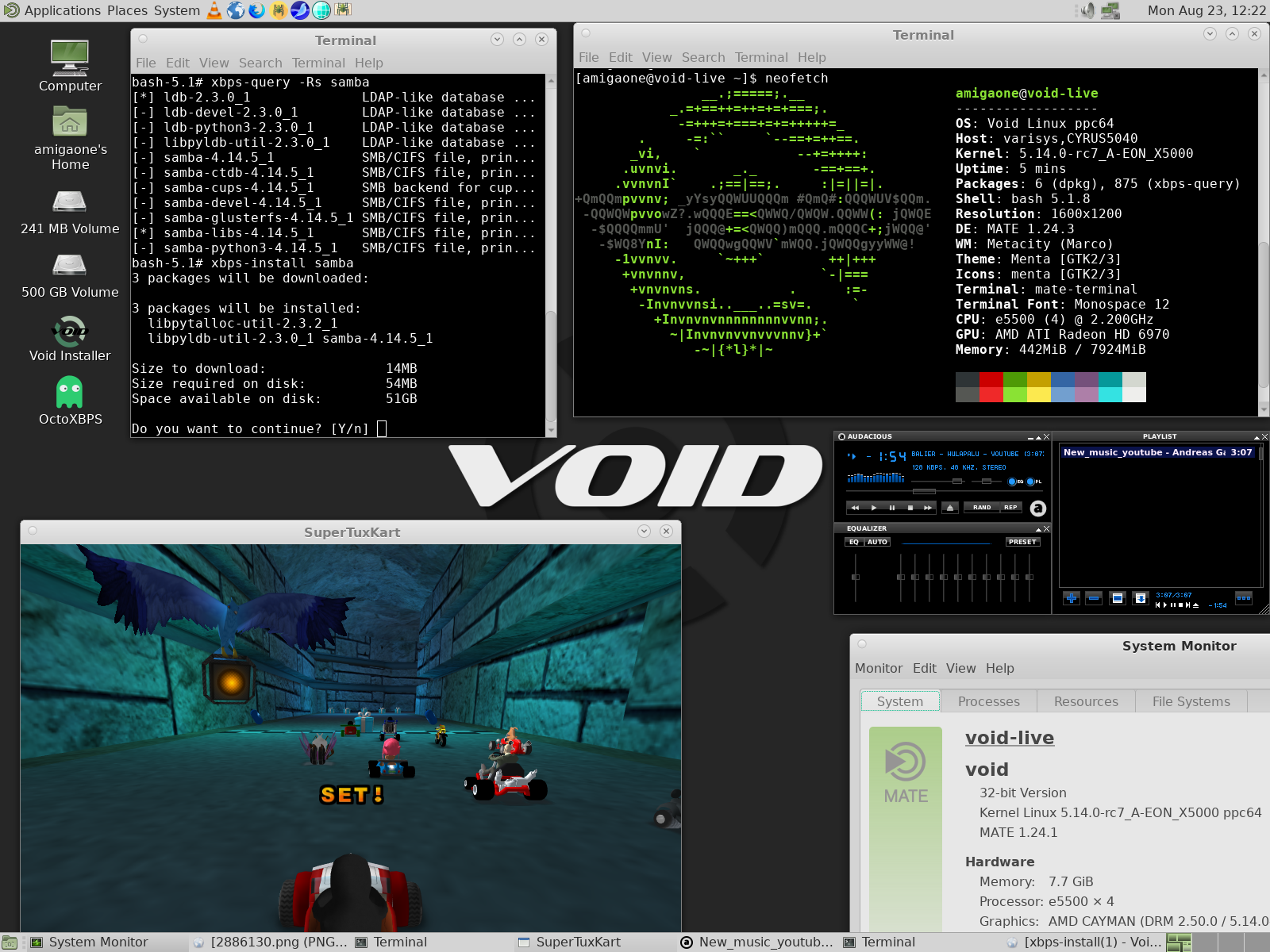Open the playlist list options button
Screen dimensions: 1270x952
click(x=1244, y=598)
